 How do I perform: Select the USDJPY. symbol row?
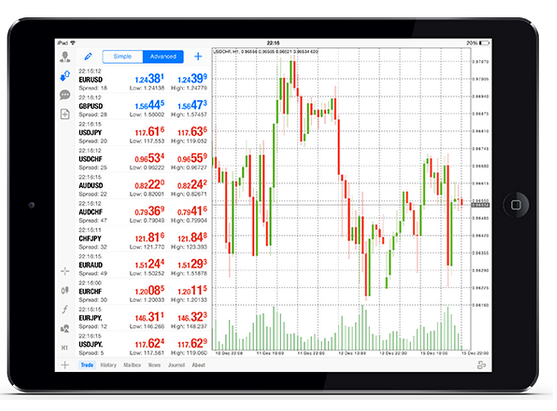click(143, 345)
